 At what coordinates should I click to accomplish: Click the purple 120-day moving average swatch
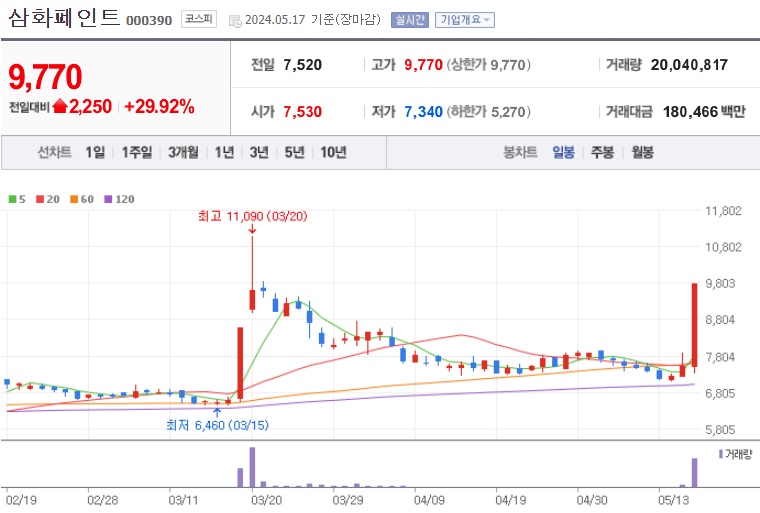tap(108, 199)
